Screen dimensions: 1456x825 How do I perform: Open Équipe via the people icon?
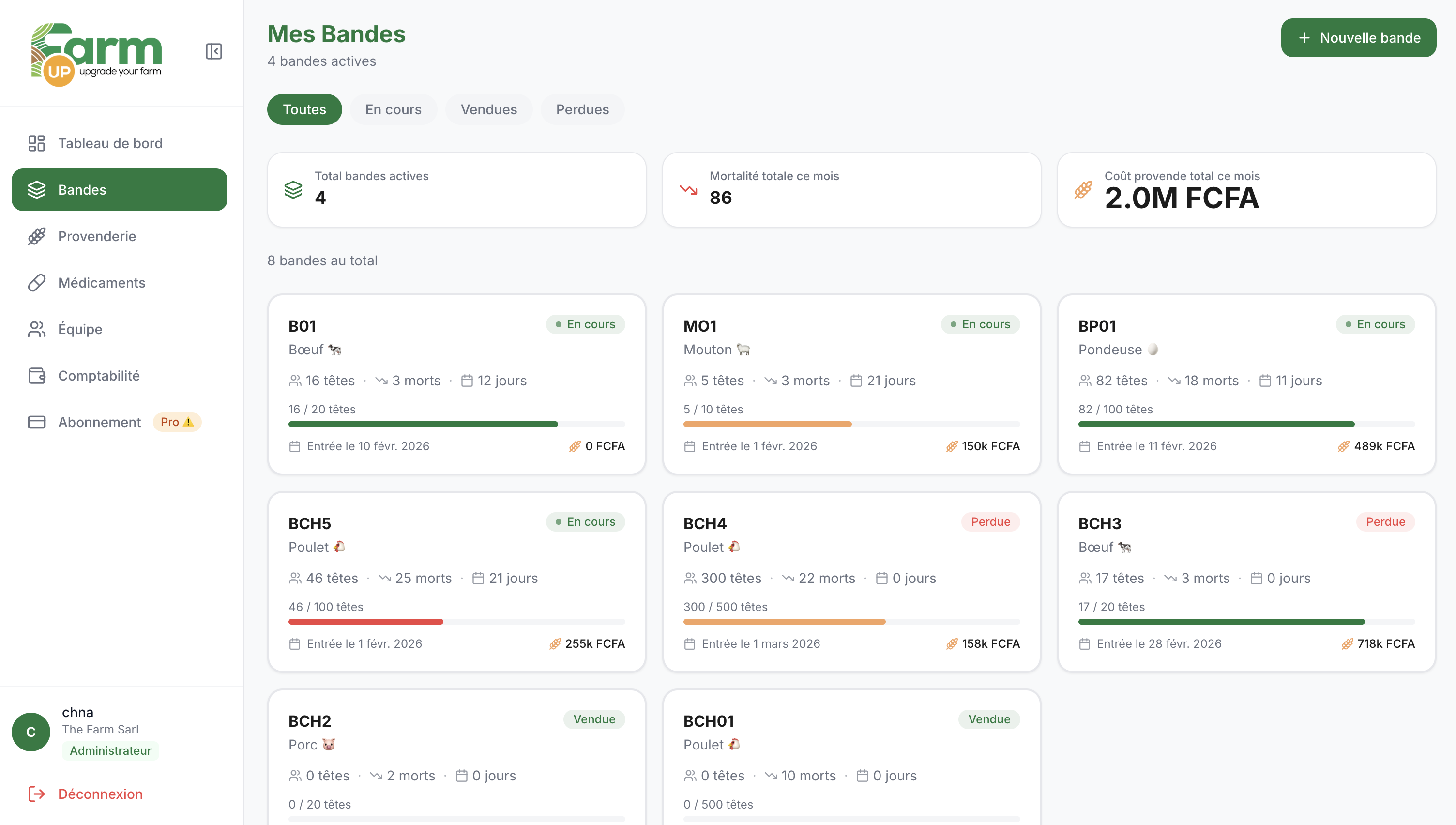[37, 329]
